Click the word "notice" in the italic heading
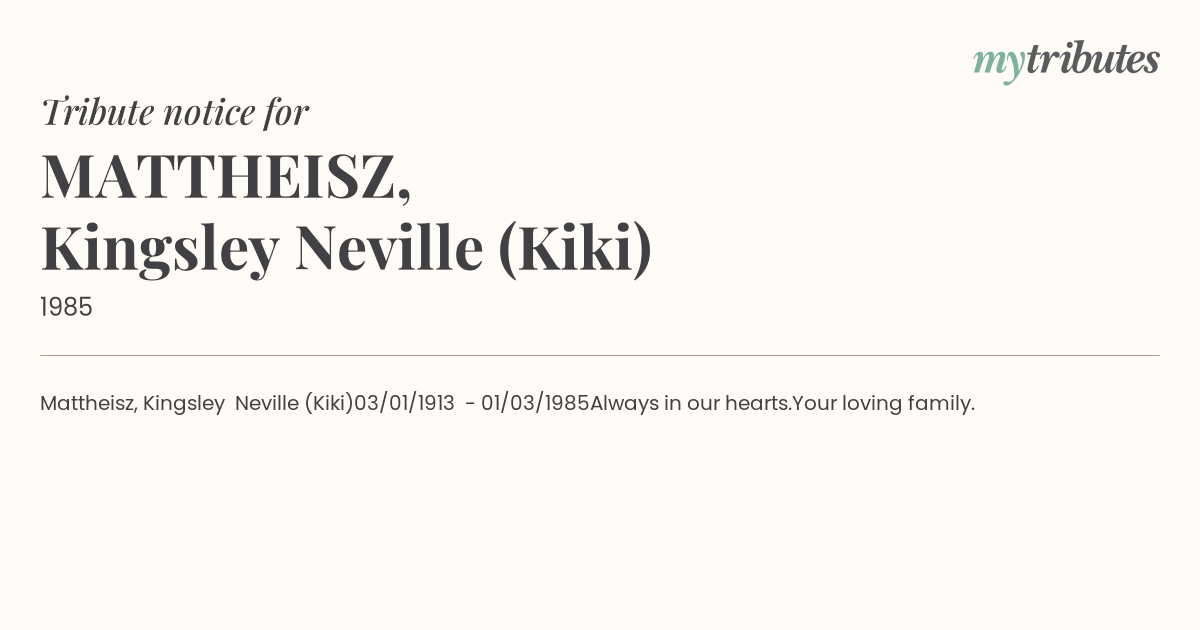 coord(208,112)
